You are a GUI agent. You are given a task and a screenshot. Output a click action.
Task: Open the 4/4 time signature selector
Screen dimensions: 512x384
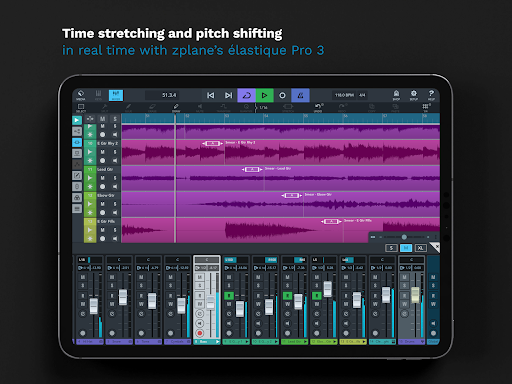click(x=362, y=95)
